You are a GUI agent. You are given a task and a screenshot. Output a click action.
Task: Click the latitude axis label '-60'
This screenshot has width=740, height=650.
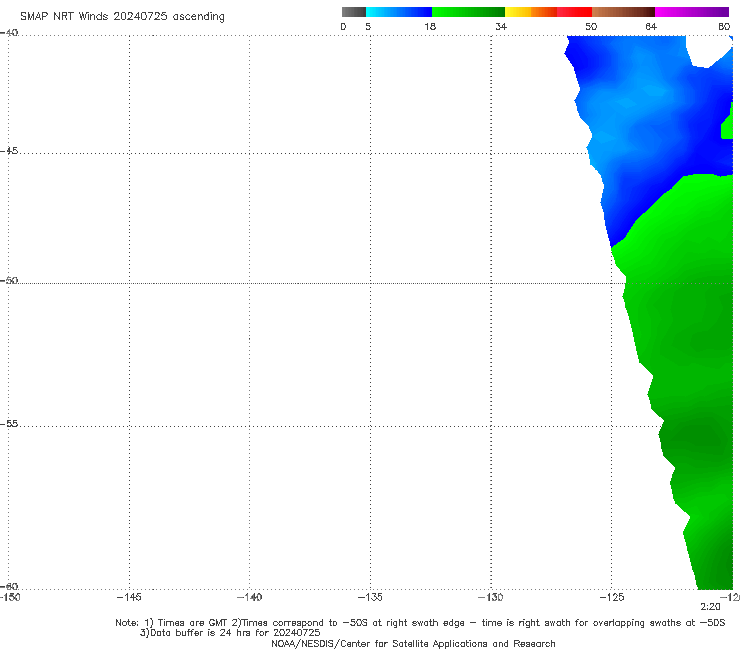point(9,586)
